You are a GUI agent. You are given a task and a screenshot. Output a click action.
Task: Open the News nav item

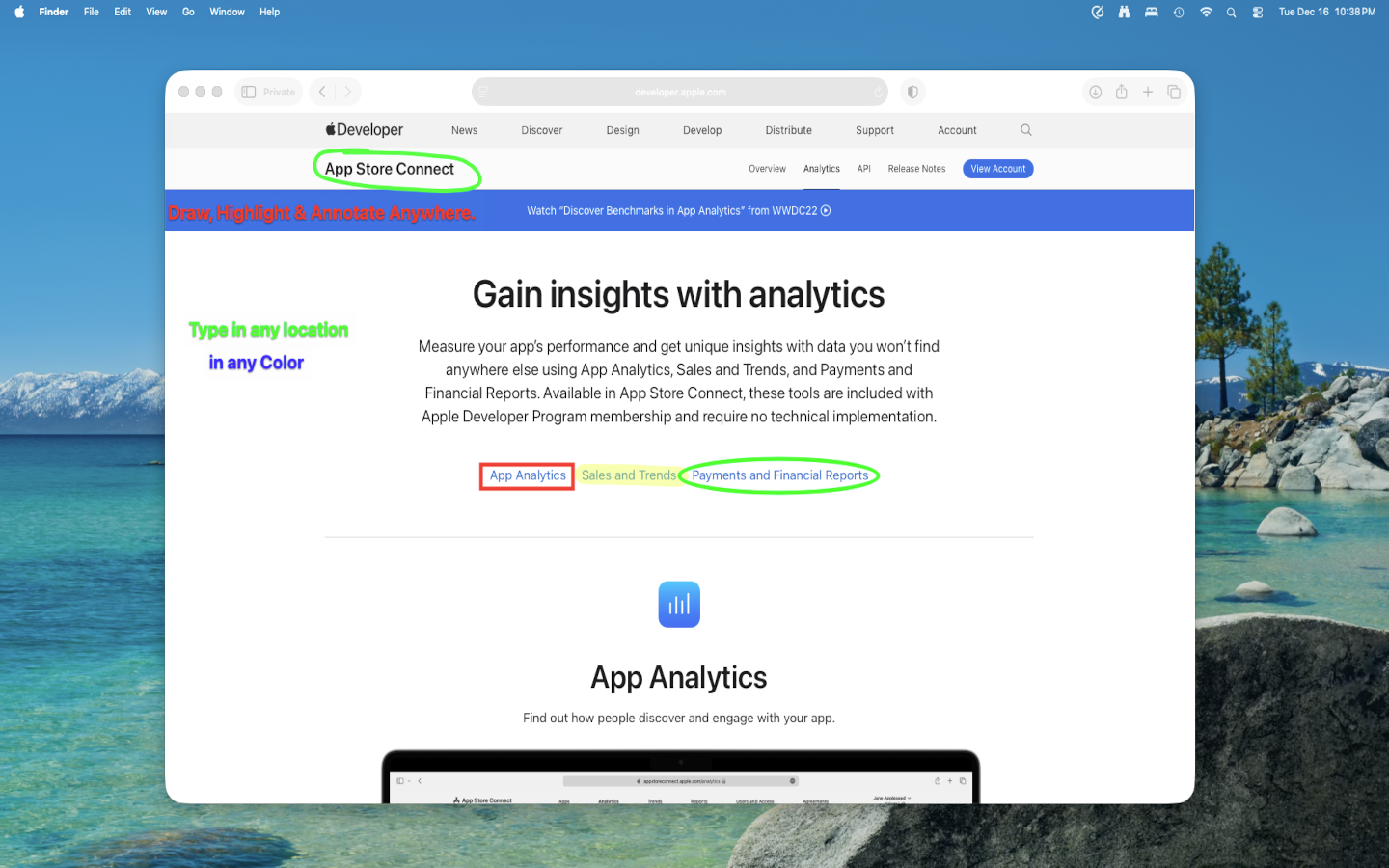(x=464, y=130)
